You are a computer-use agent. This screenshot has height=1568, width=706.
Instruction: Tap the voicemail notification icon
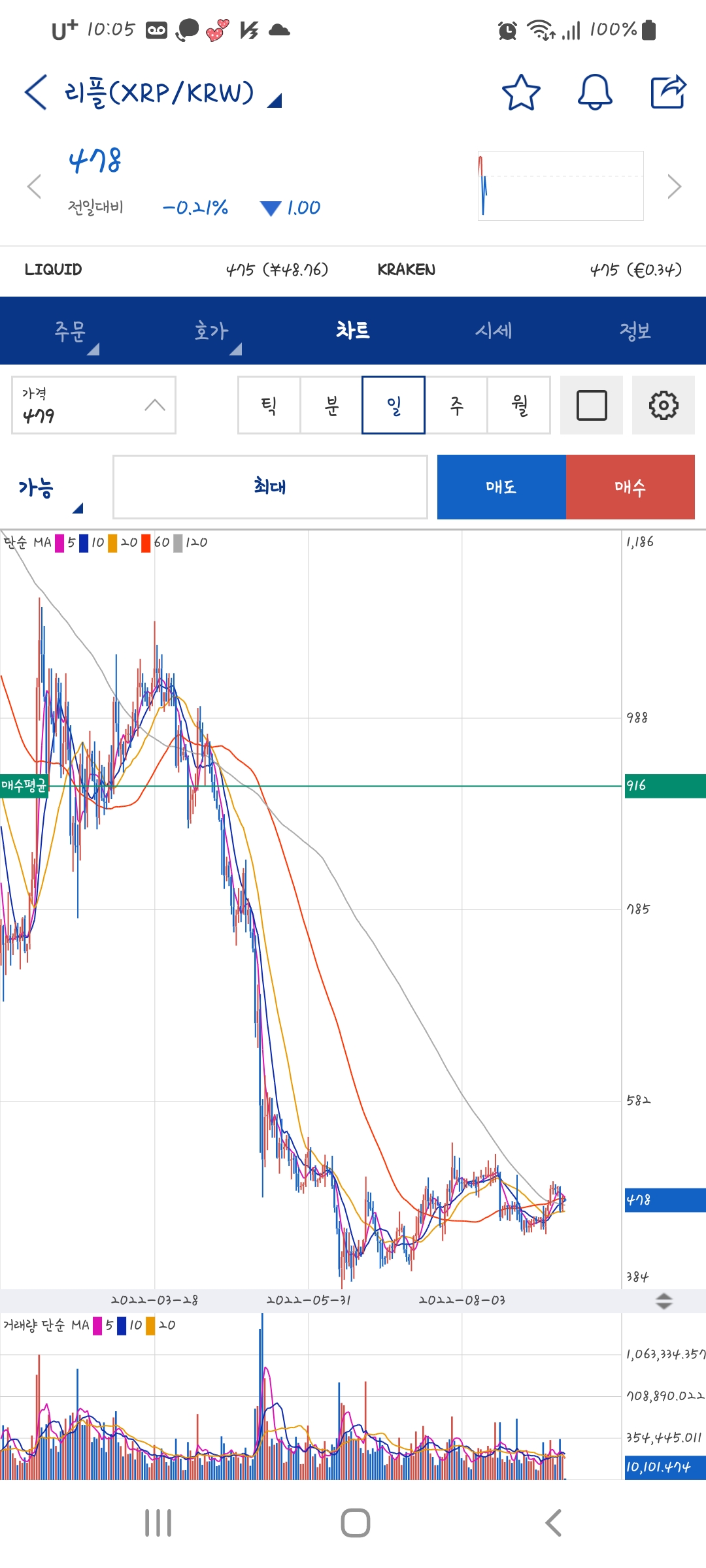tap(156, 30)
